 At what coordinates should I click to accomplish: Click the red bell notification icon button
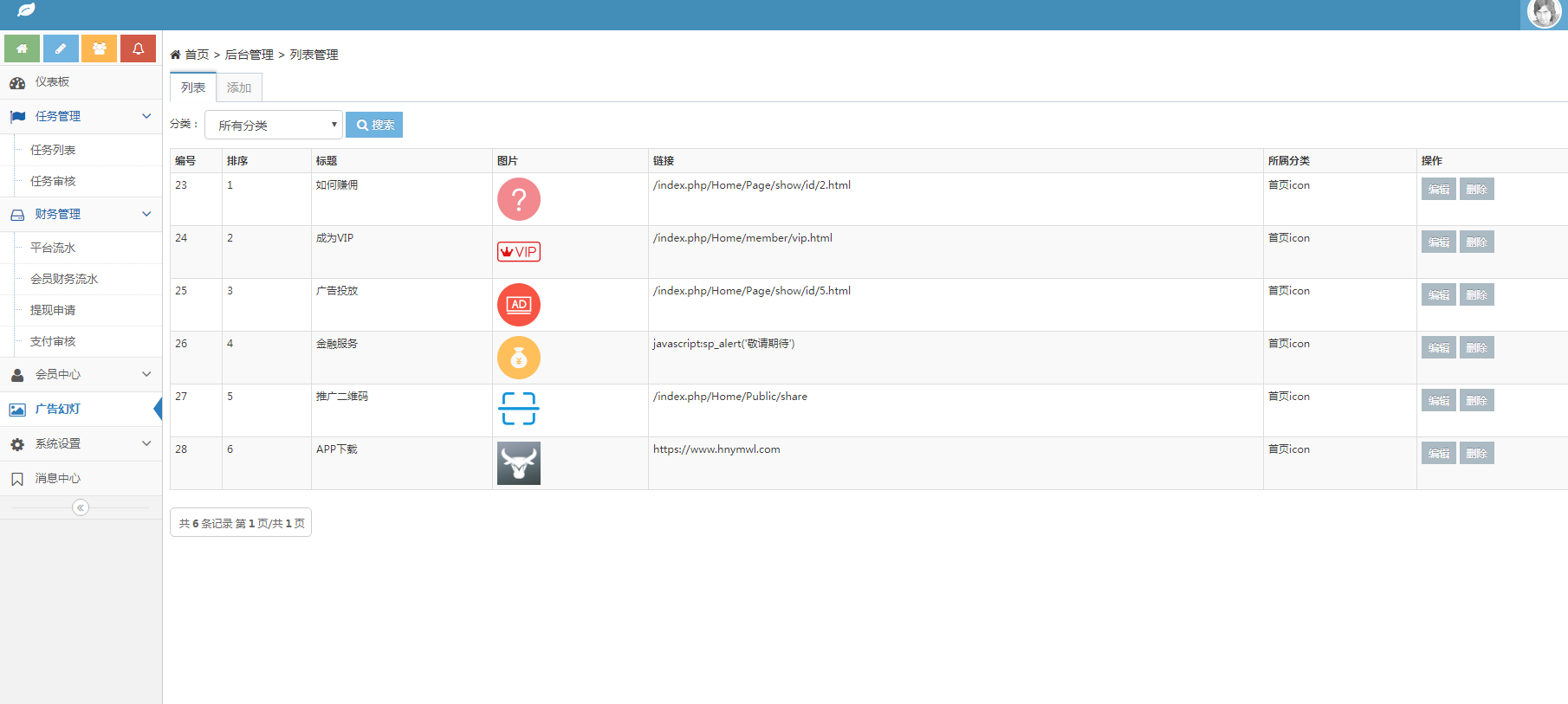[x=138, y=48]
